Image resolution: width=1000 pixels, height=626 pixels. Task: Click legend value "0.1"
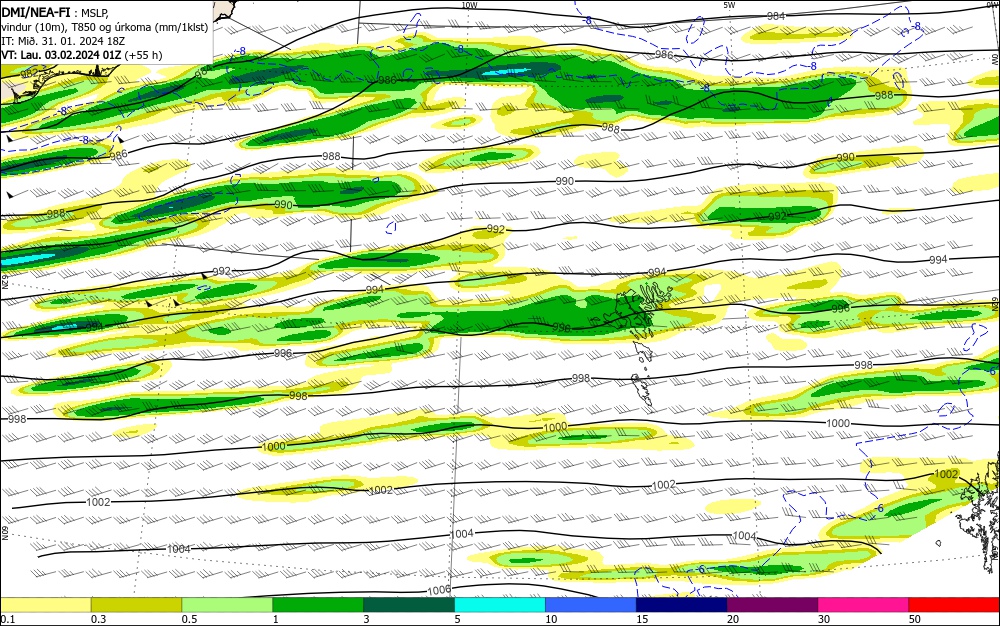8,619
